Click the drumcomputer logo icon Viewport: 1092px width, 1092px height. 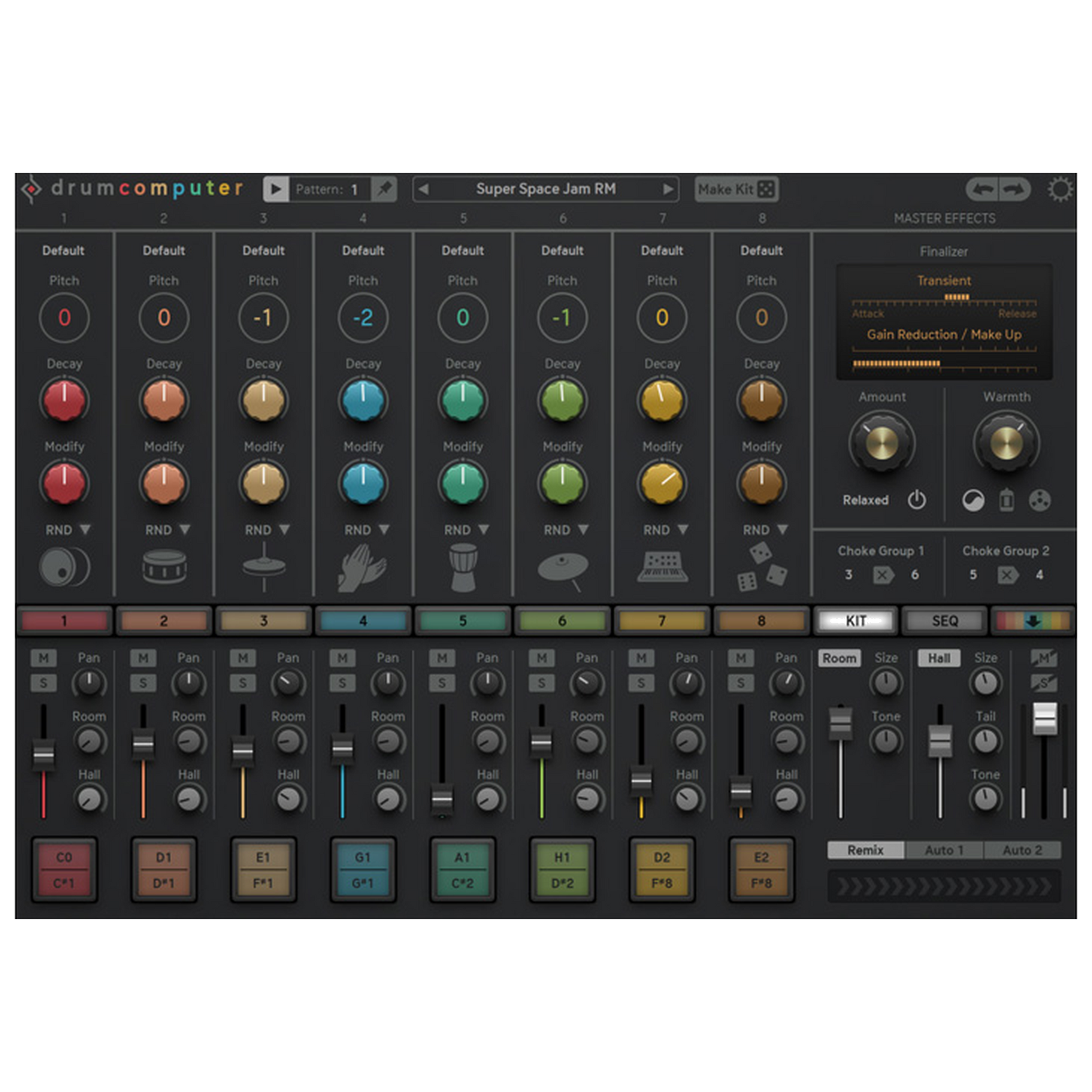pyautogui.click(x=31, y=189)
